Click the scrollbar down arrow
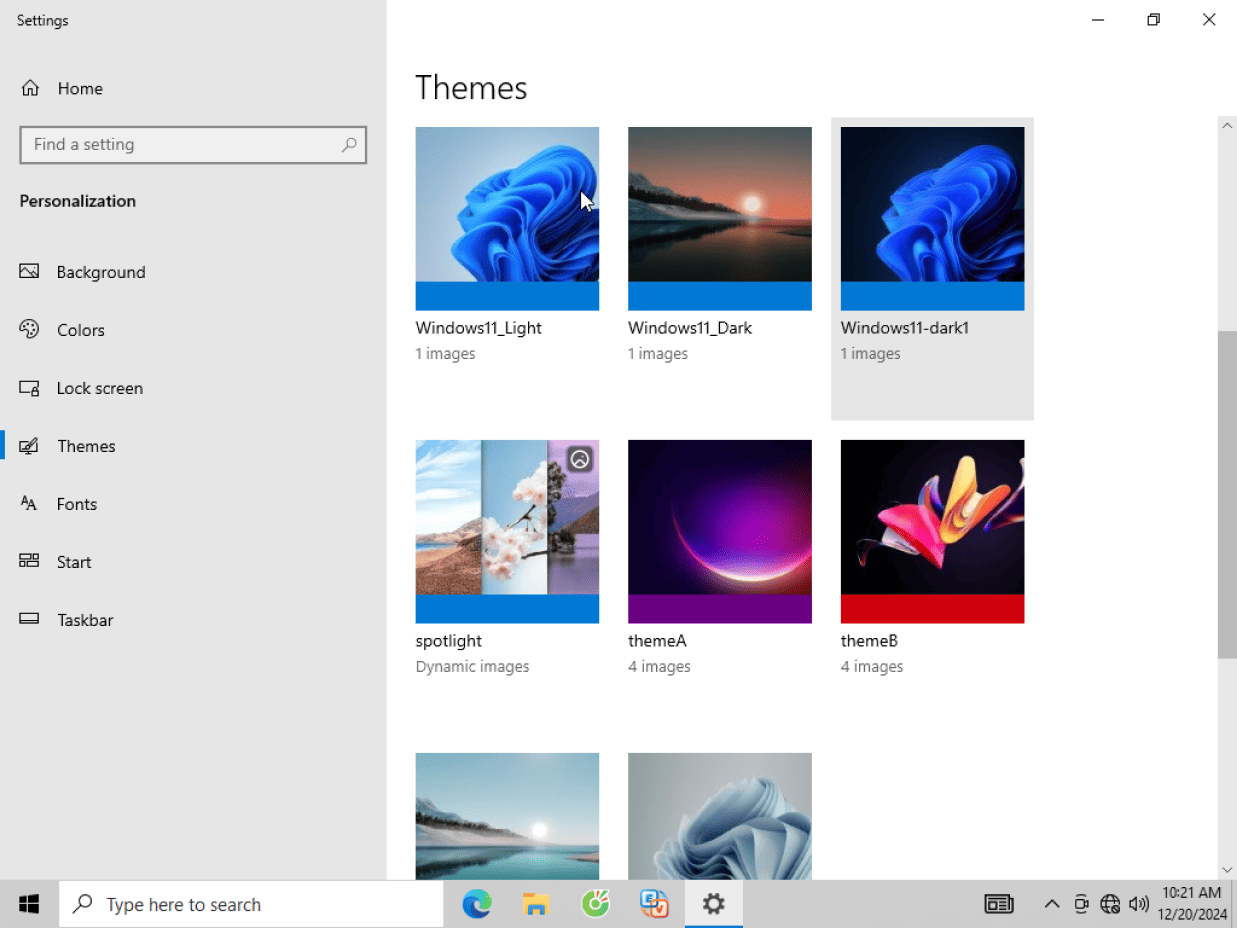The image size is (1237, 928). click(1227, 870)
